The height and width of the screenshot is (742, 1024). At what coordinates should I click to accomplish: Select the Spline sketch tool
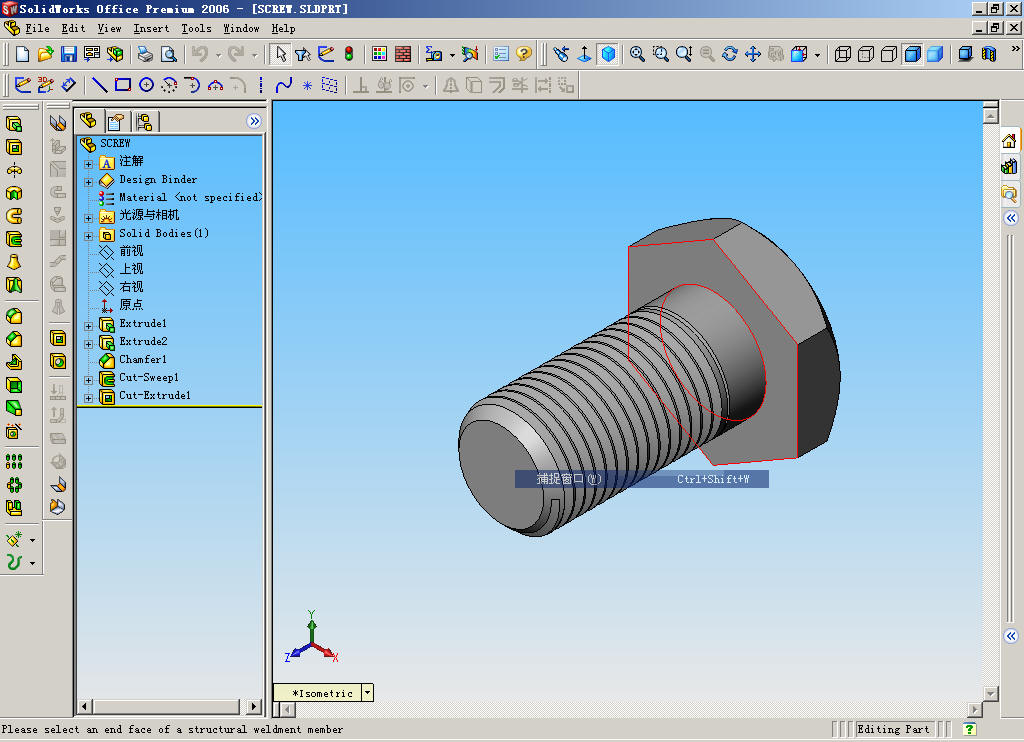point(283,85)
